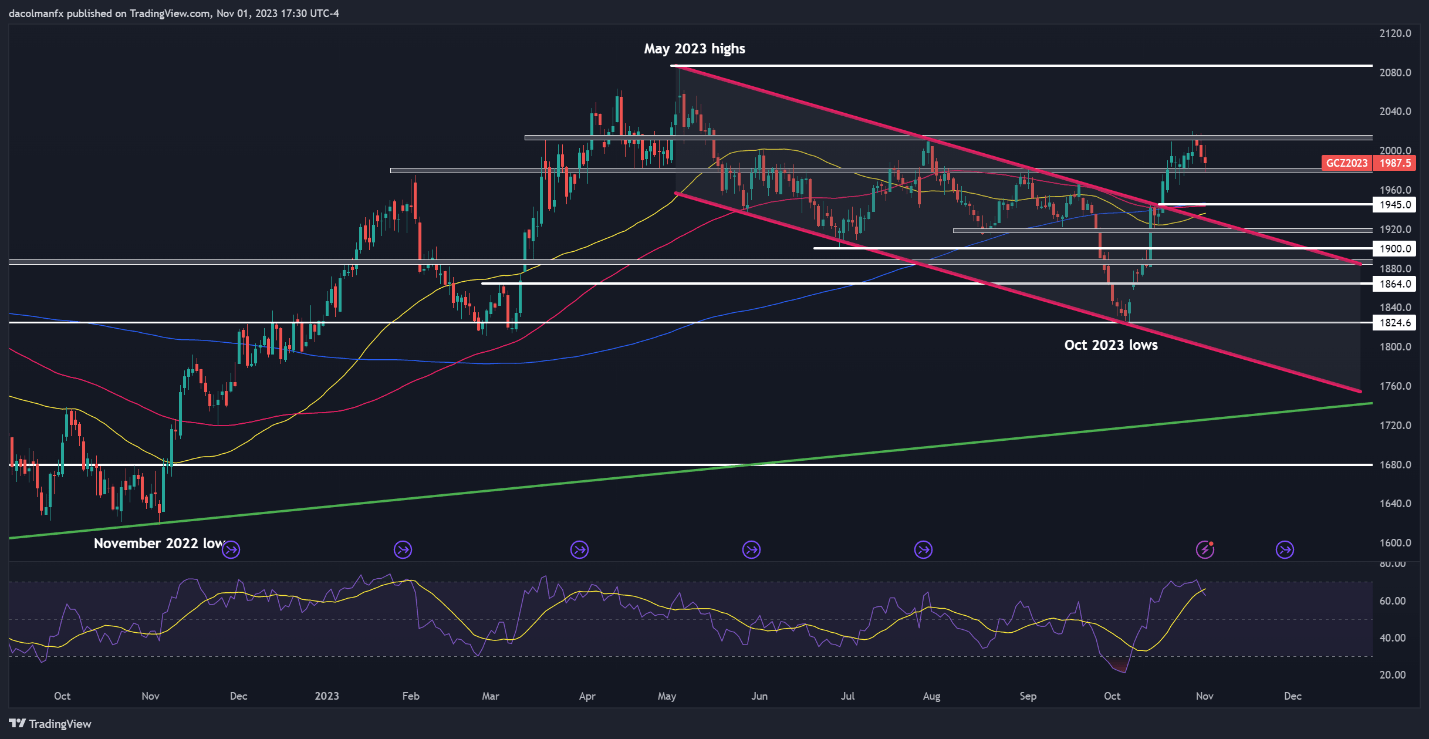
Task: Select the lower pink descending channel line
Action: click(x=1020, y=292)
